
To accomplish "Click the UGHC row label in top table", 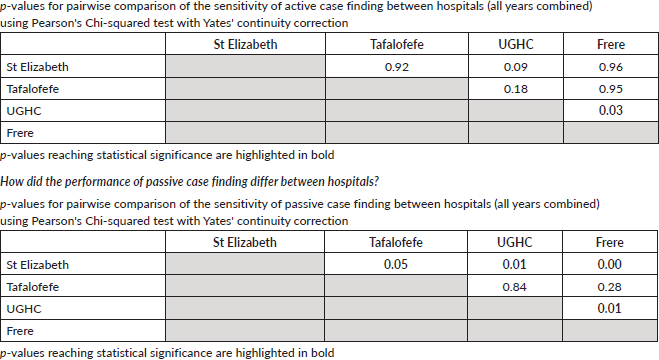I will point(24,111).
